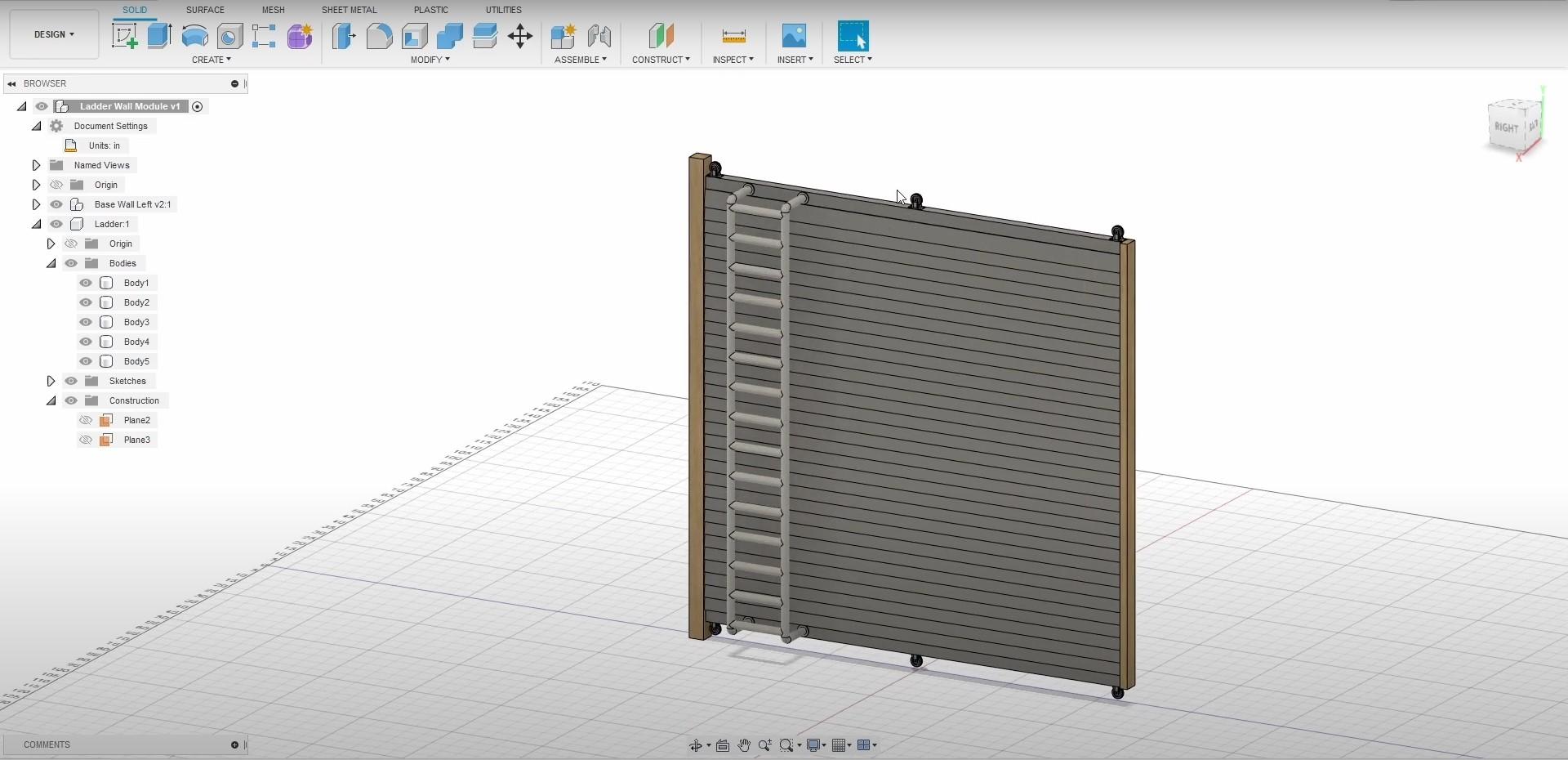Select the Extrude tool icon
This screenshot has width=1568, height=760.
point(159,36)
